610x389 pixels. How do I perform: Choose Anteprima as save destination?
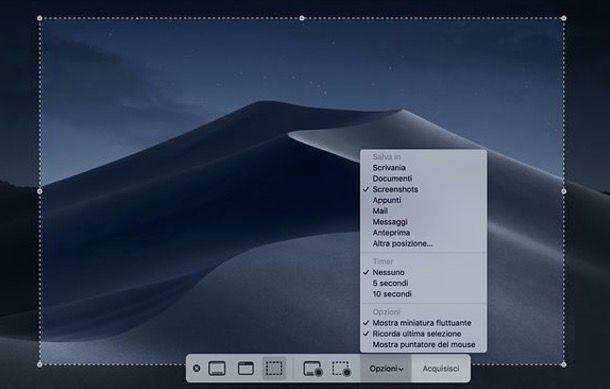(x=423, y=233)
